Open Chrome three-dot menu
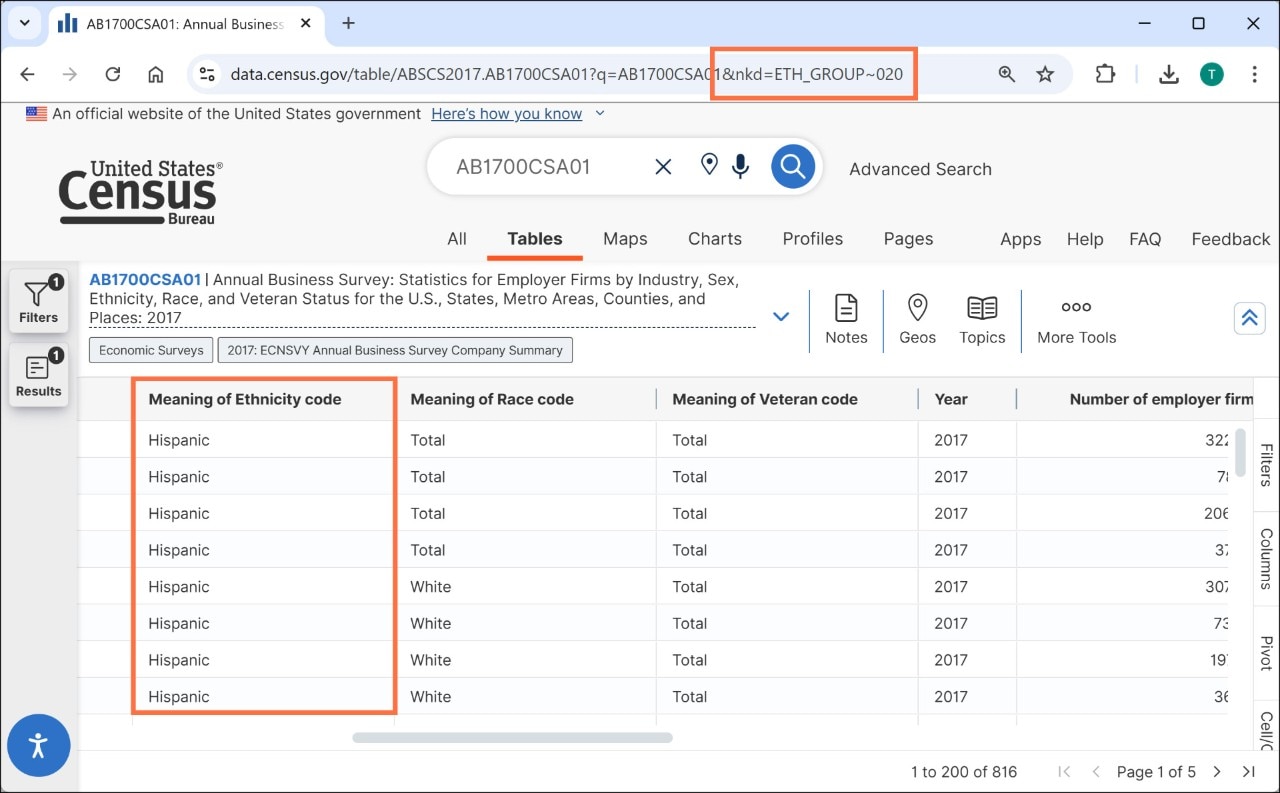Screen dimensions: 1280x793 (1255, 74)
